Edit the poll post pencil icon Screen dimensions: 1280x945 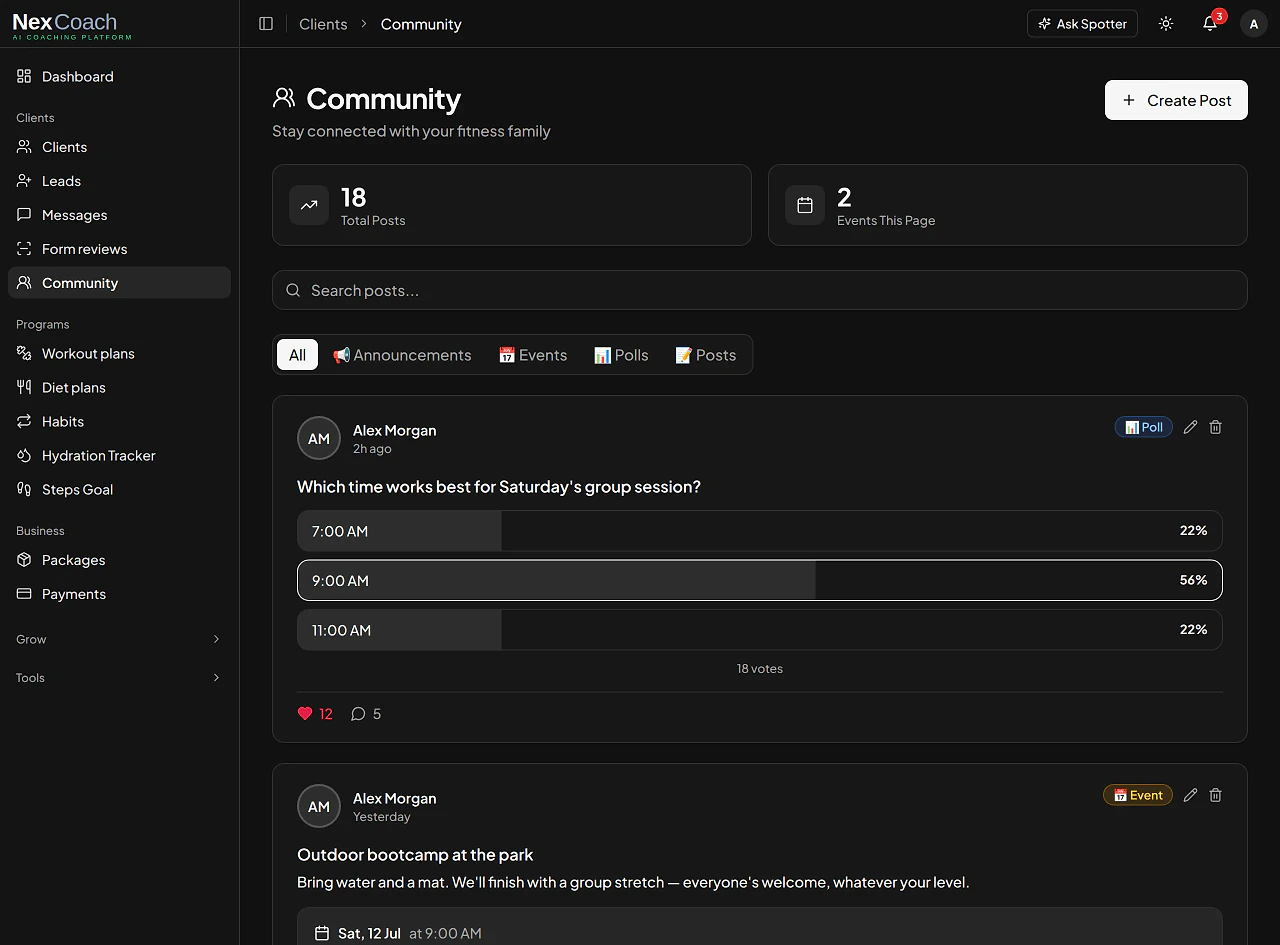[x=1190, y=427]
